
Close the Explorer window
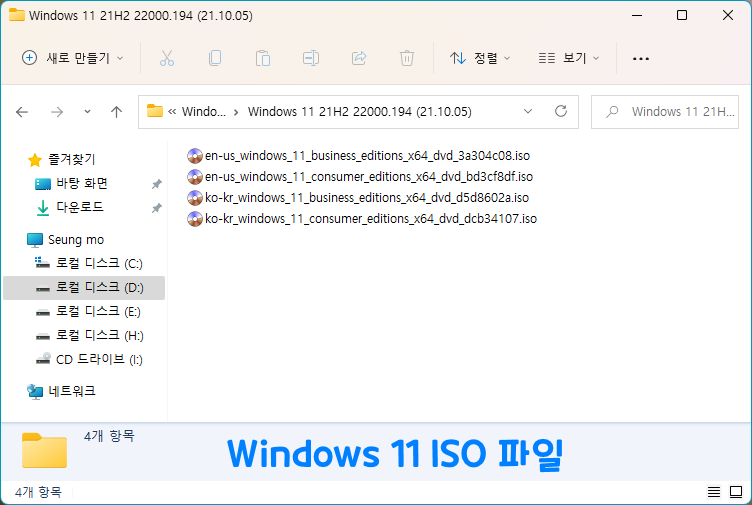point(728,15)
